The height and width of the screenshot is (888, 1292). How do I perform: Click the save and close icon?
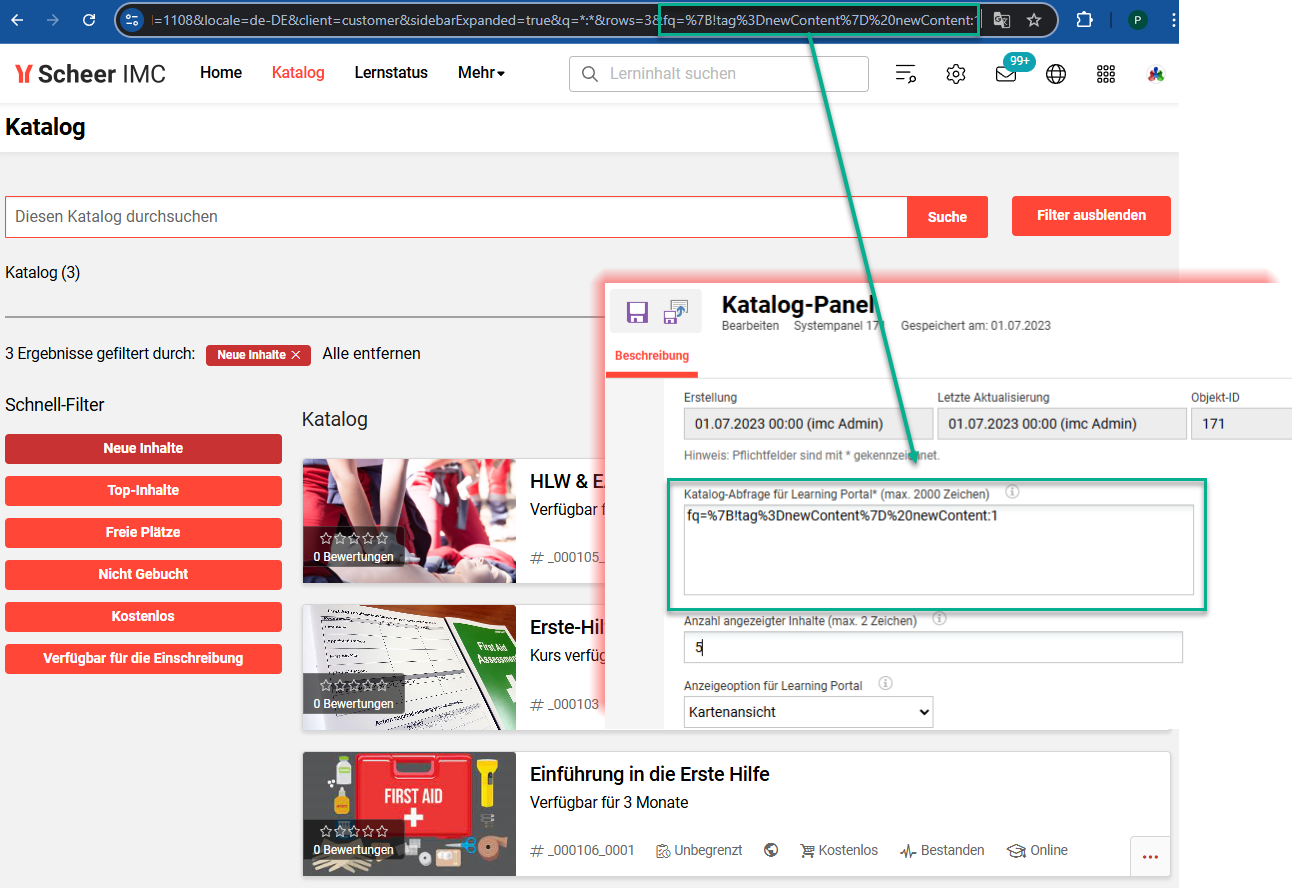tap(676, 312)
